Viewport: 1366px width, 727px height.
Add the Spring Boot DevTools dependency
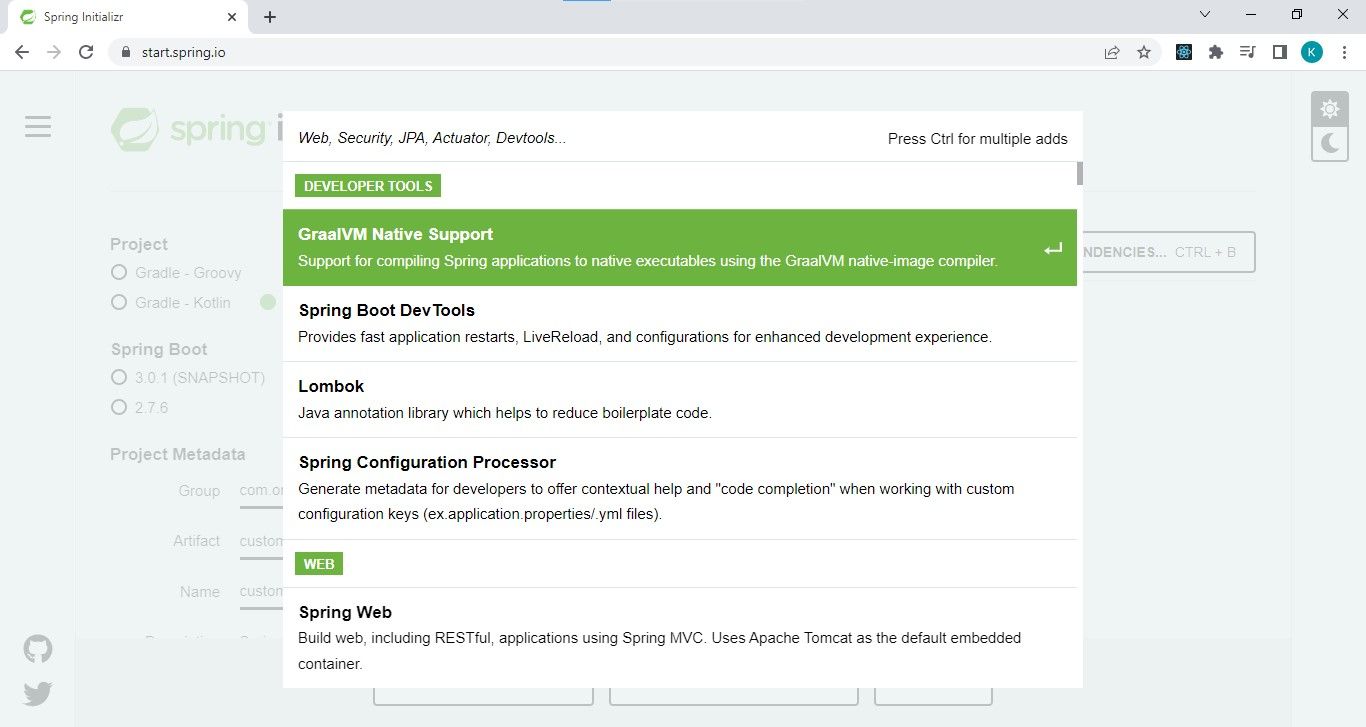(680, 323)
